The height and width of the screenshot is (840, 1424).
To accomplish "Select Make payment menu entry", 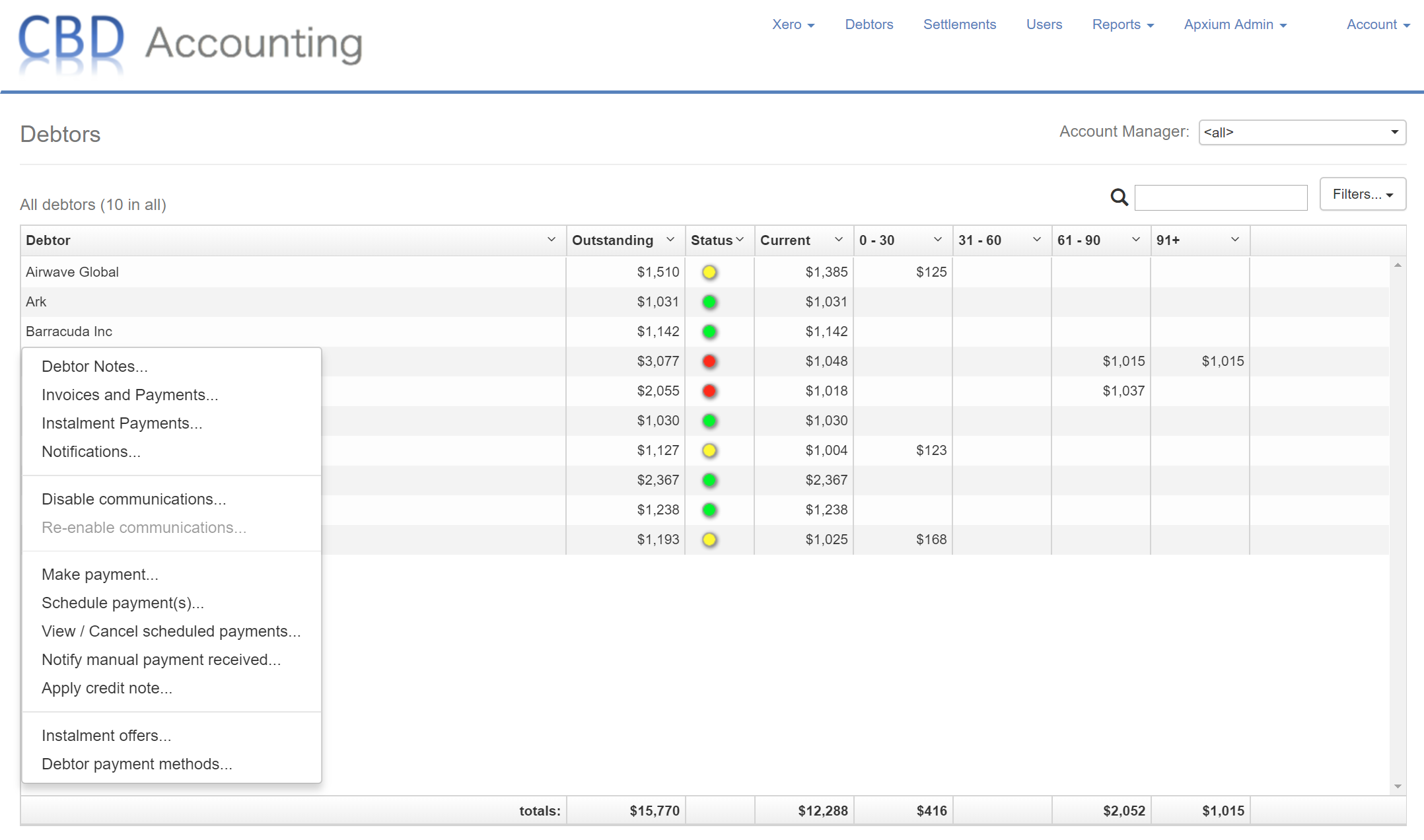I will [172, 575].
